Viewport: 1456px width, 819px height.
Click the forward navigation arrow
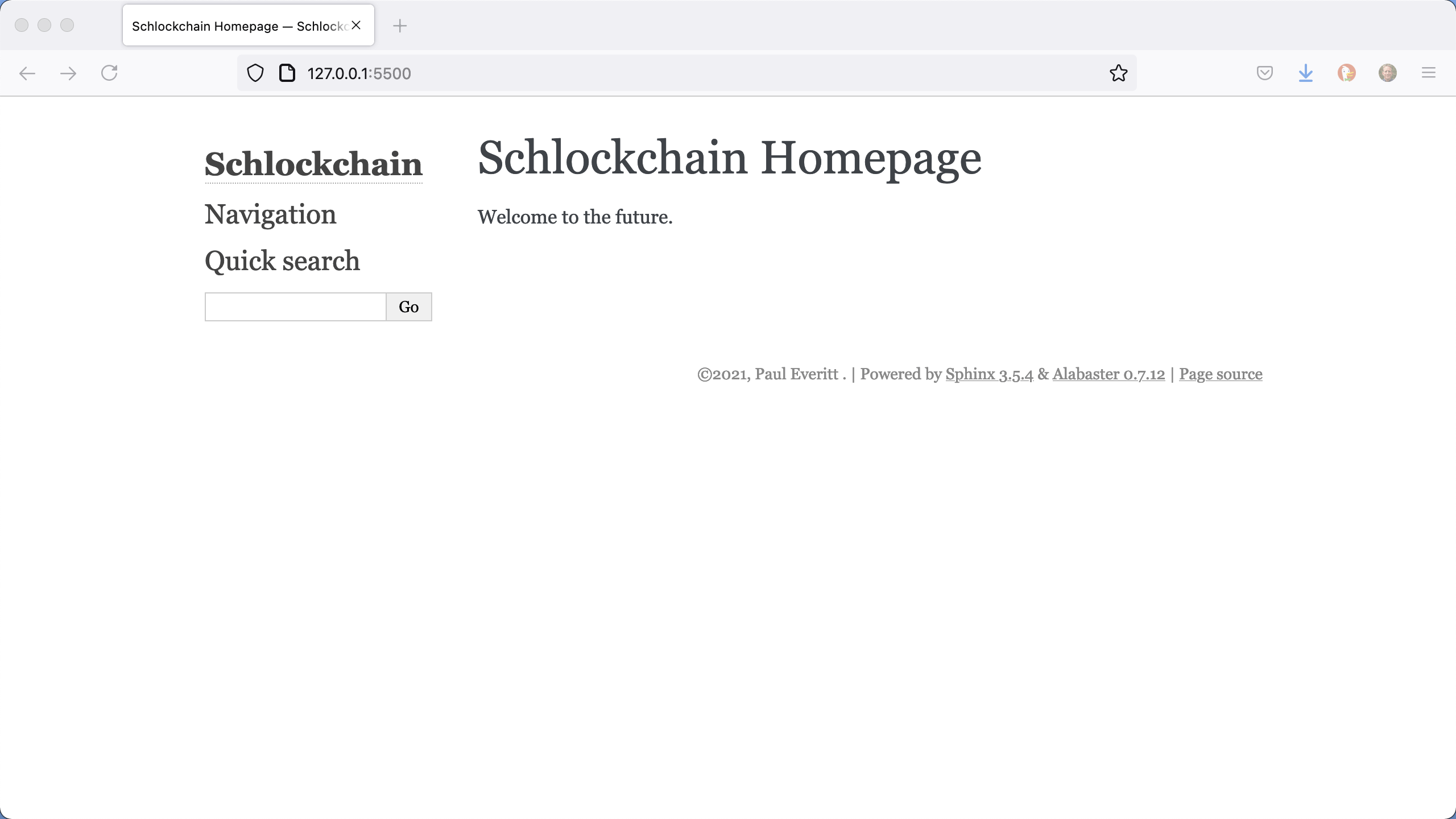tap(68, 73)
